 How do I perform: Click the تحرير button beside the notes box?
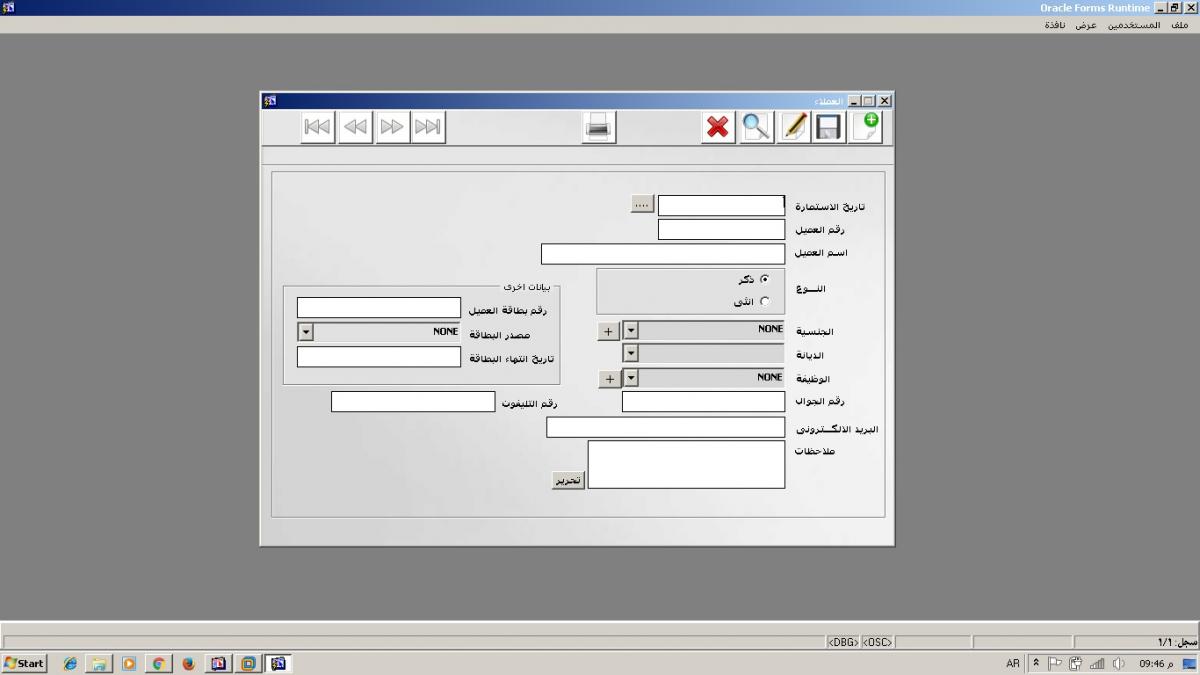point(568,481)
